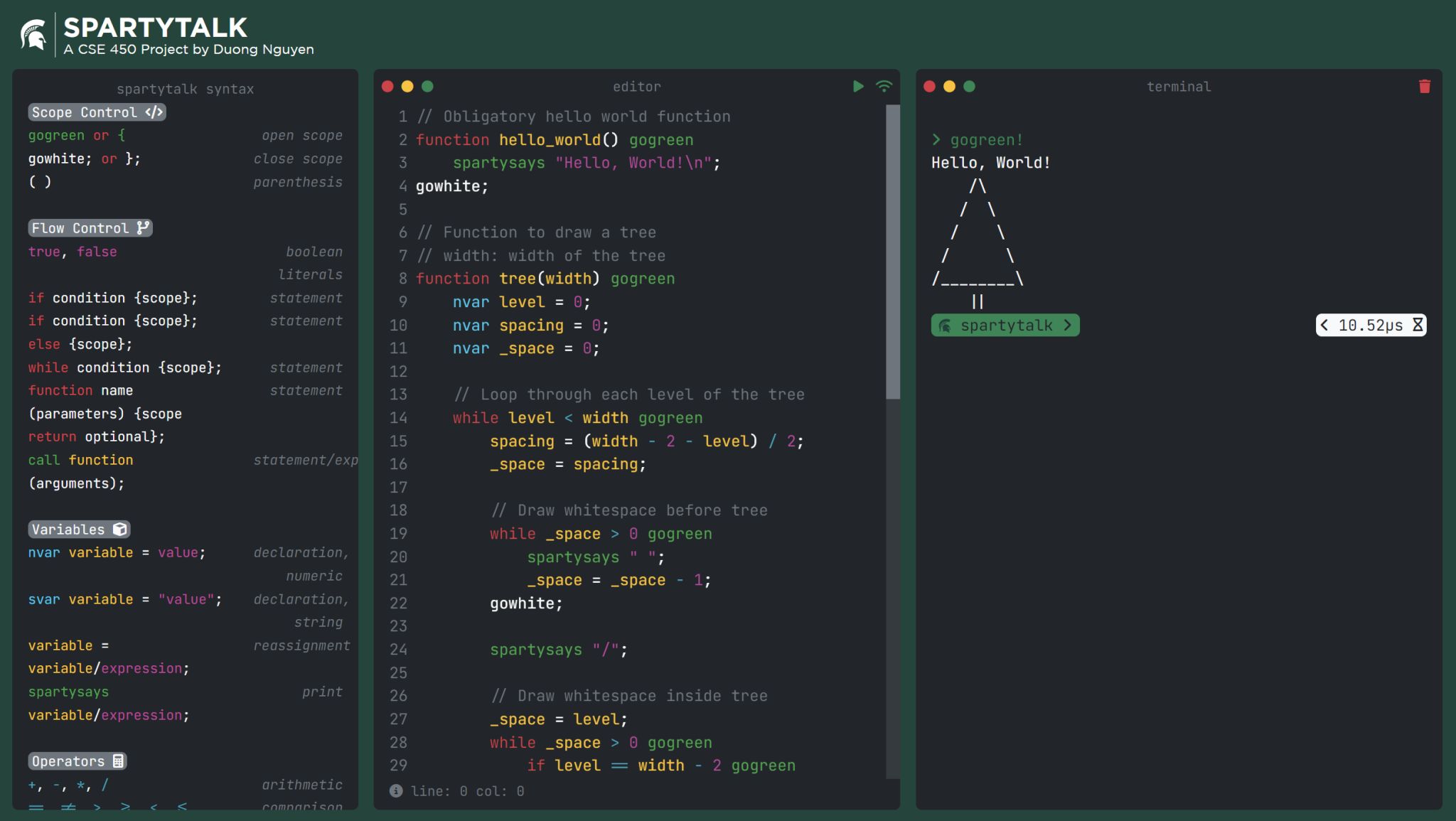Click the hourglass icon in timing badge
Screen dimensions: 1456x821
point(1417,325)
